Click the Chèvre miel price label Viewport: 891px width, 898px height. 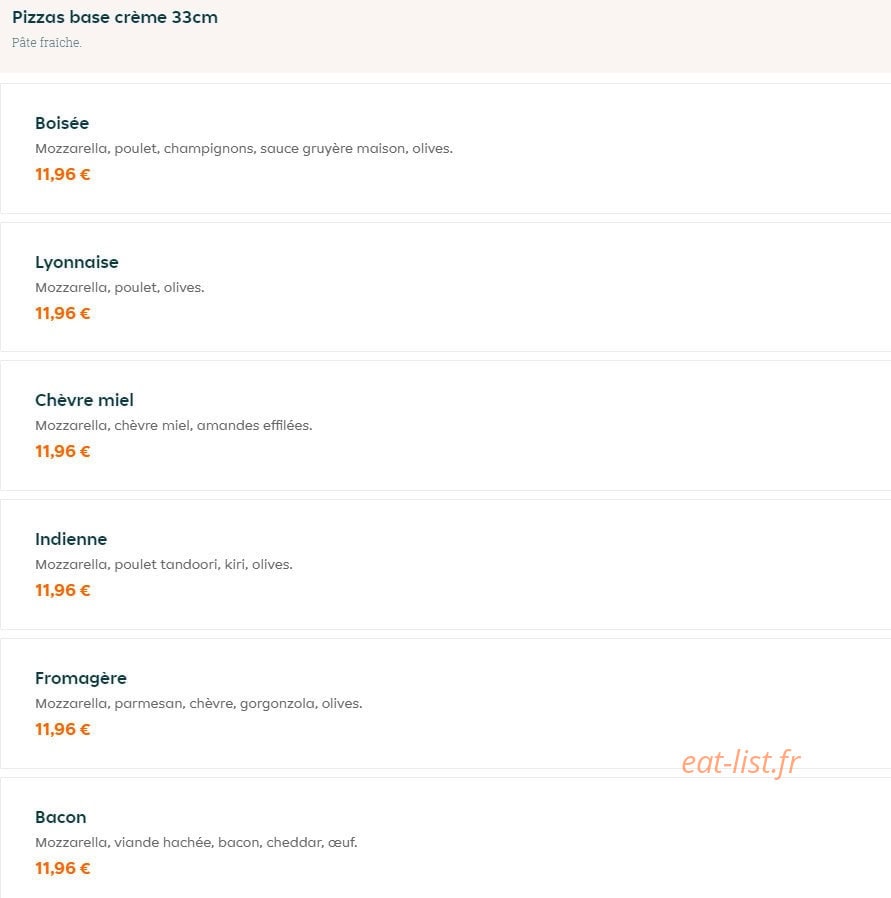[63, 451]
